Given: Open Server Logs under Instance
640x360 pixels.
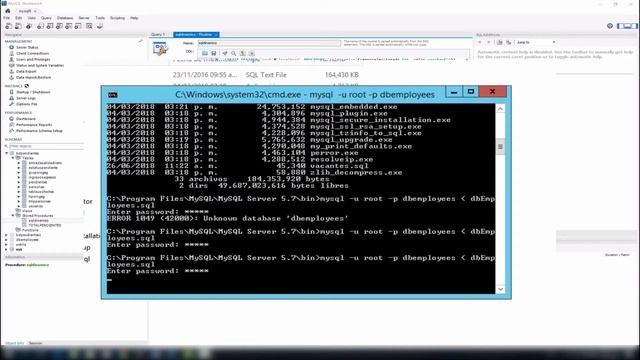Looking at the screenshot, I should pyautogui.click(x=26, y=98).
